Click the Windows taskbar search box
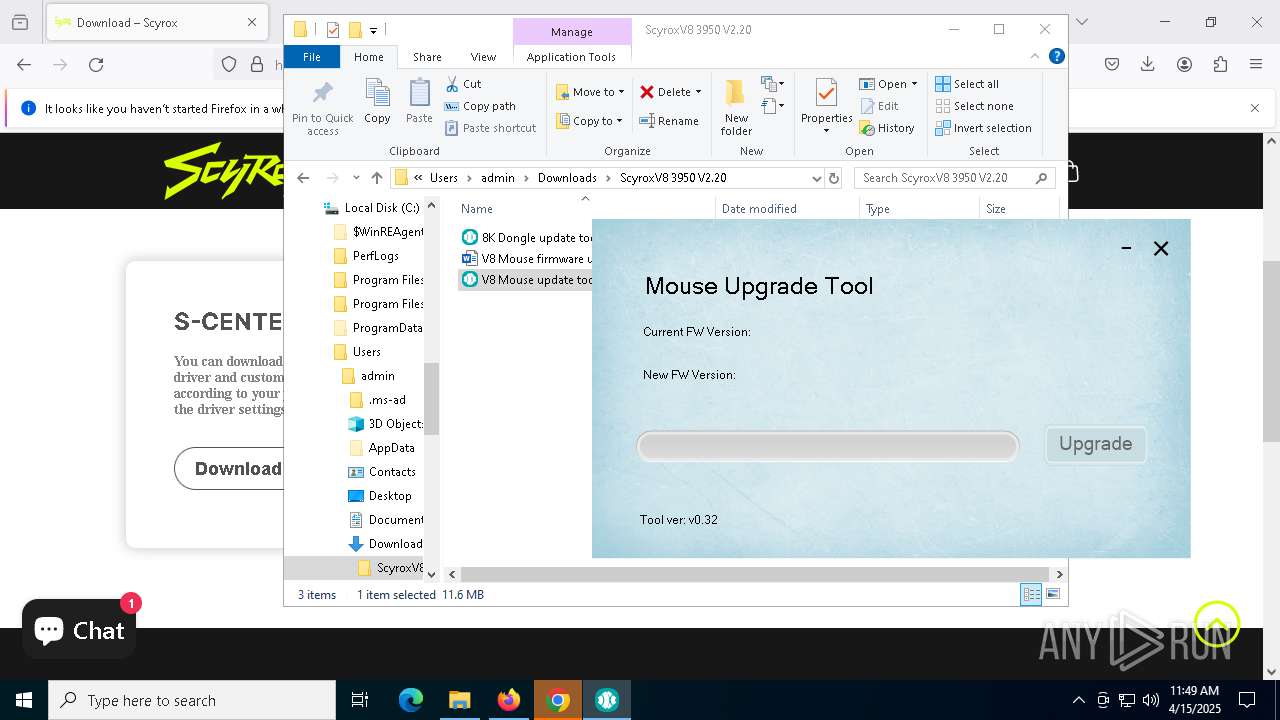 click(192, 700)
